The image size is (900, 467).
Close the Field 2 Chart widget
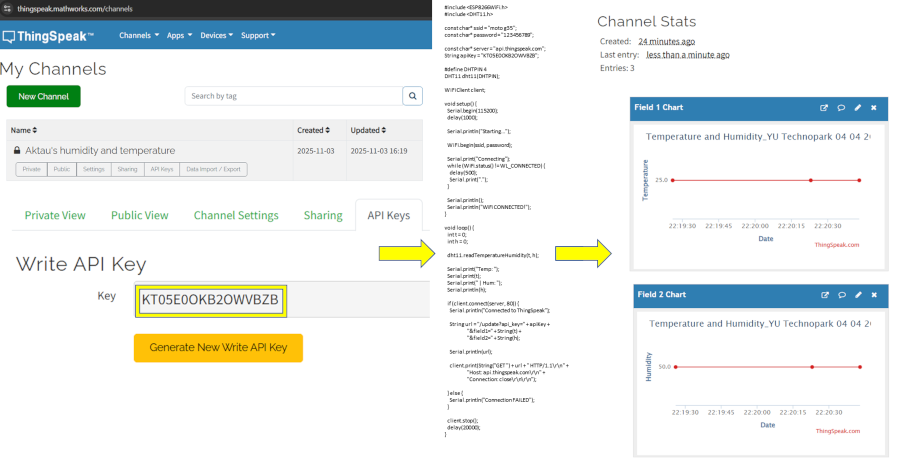(x=874, y=295)
